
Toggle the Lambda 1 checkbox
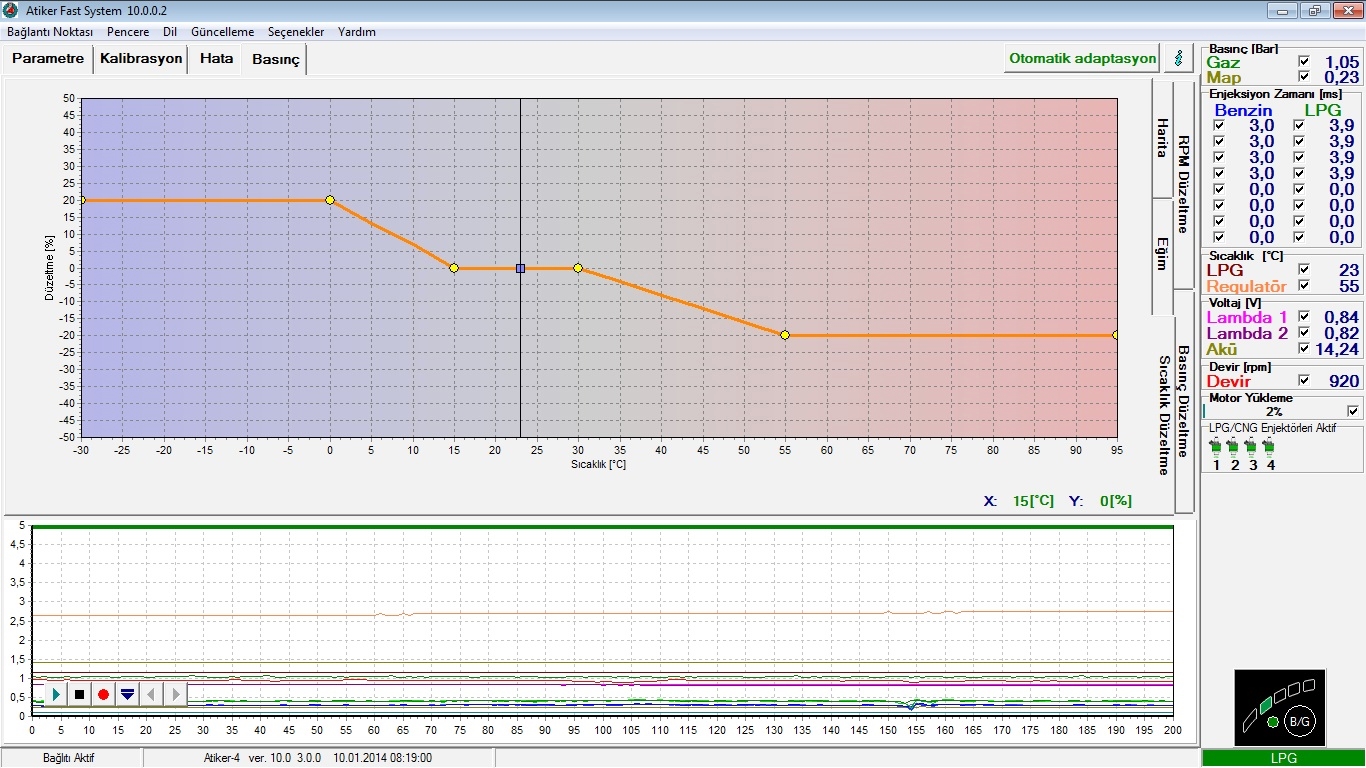pyautogui.click(x=1304, y=317)
